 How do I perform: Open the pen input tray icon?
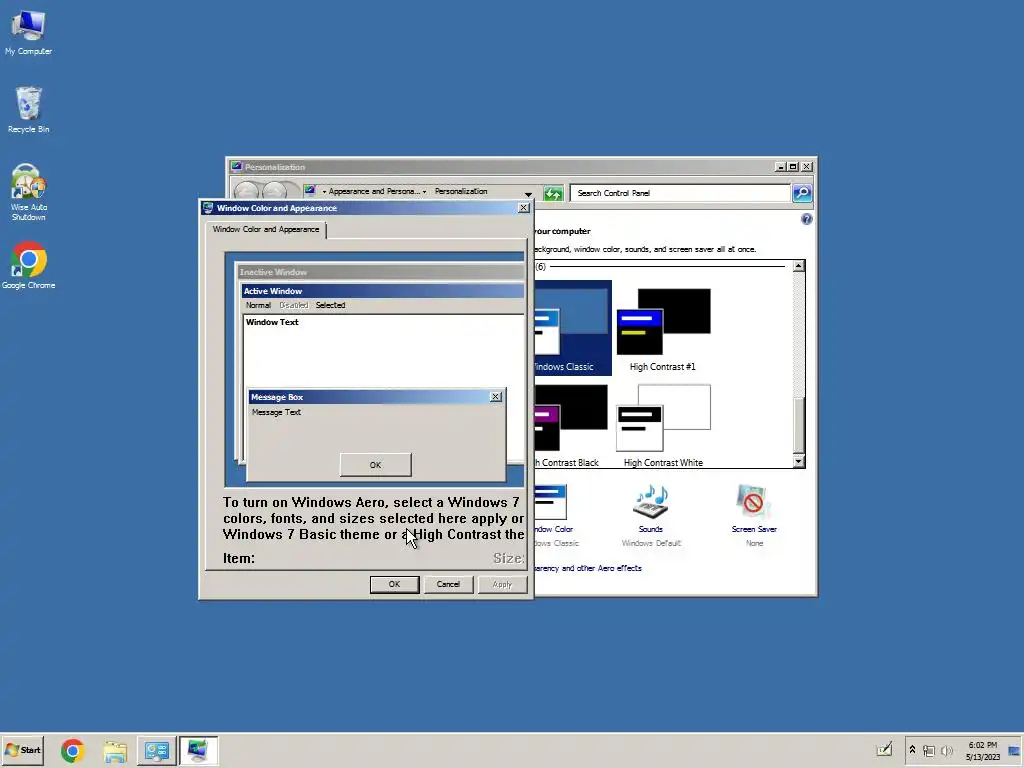click(x=884, y=750)
